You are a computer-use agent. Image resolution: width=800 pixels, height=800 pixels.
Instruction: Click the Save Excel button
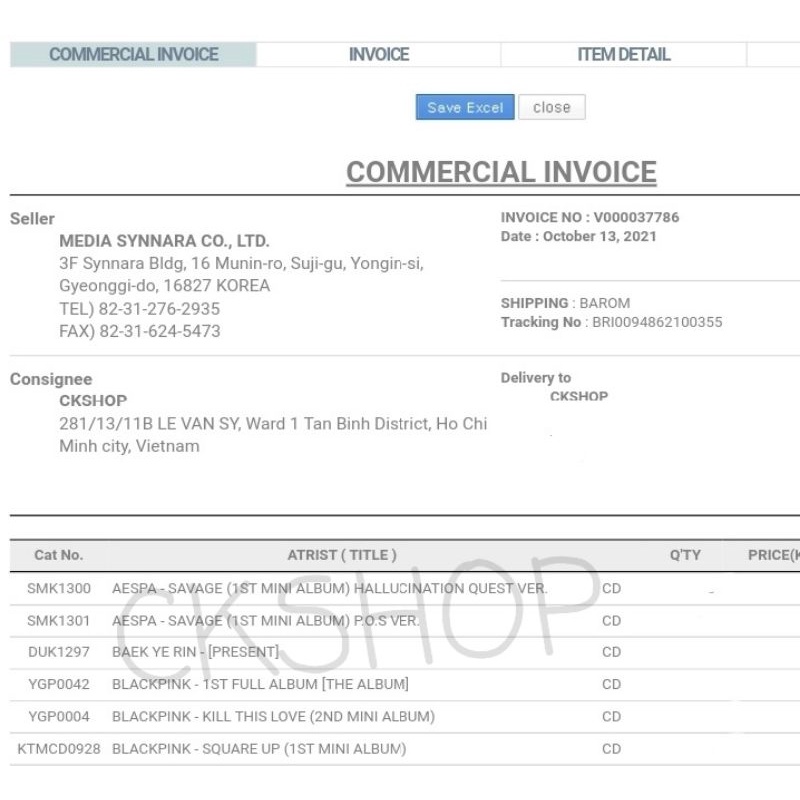tap(465, 108)
